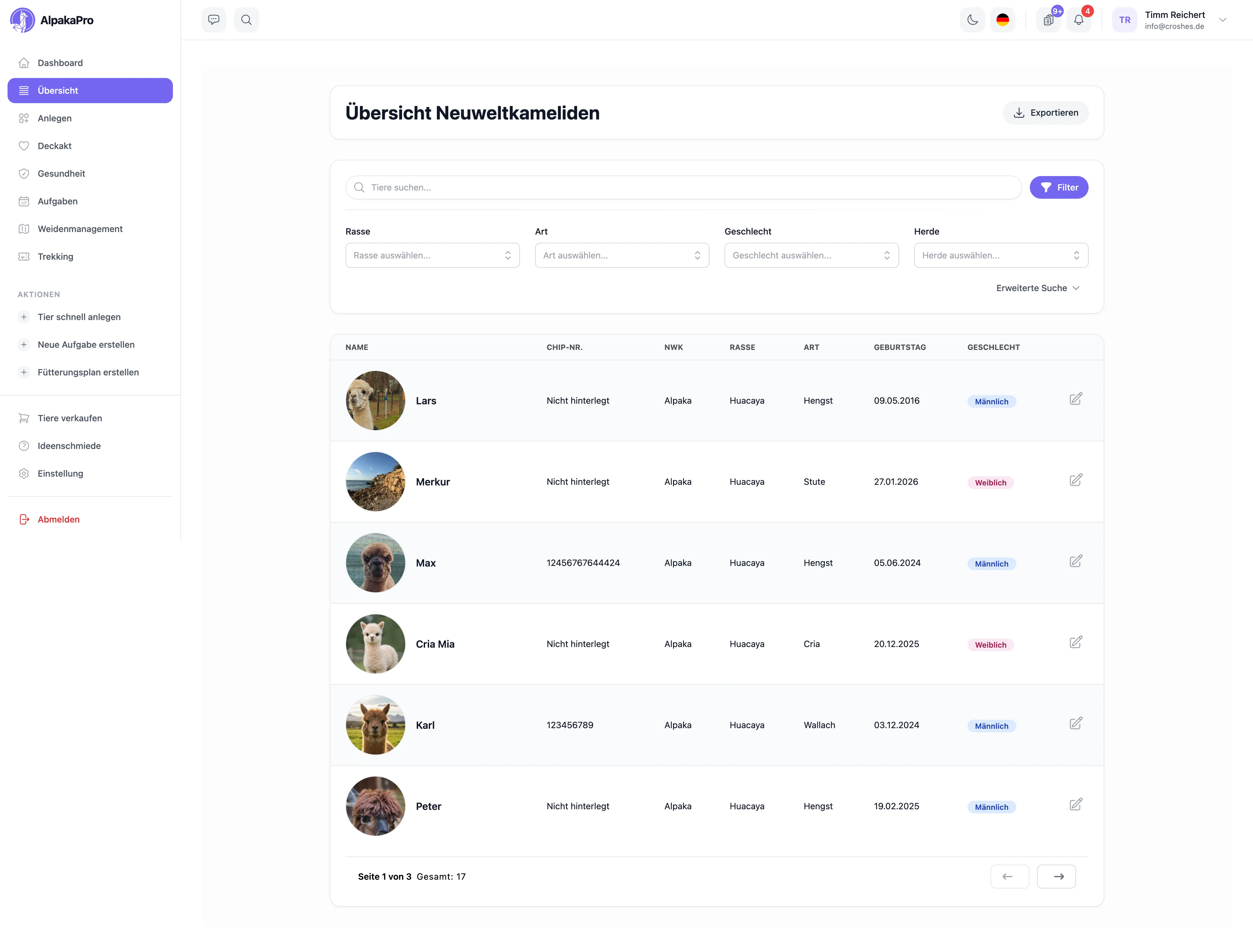Open Tiere verkaufen via the cart icon
Viewport: 1253px width, 952px height.
pyautogui.click(x=24, y=418)
